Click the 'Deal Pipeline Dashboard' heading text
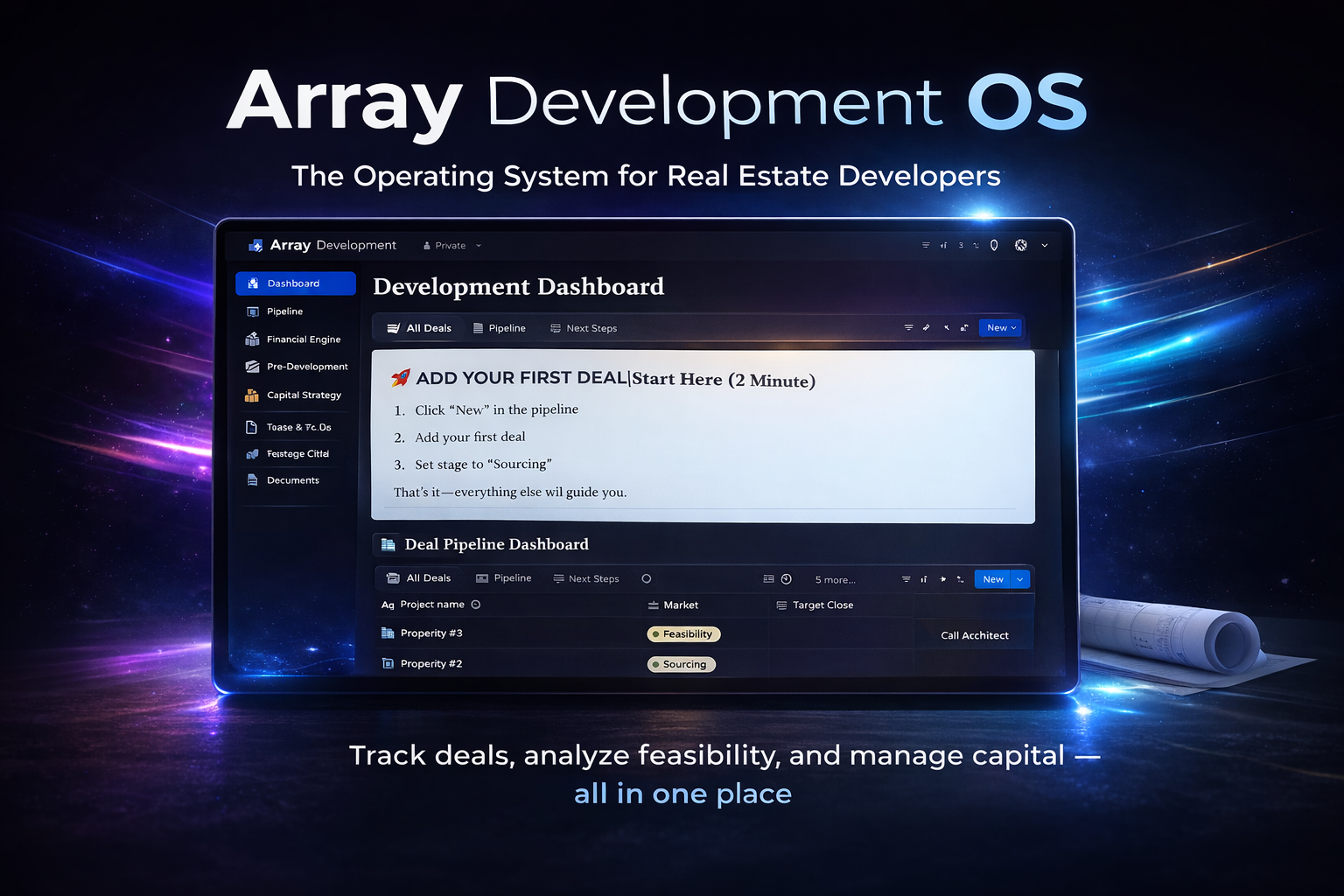The height and width of the screenshot is (896, 1344). (497, 544)
